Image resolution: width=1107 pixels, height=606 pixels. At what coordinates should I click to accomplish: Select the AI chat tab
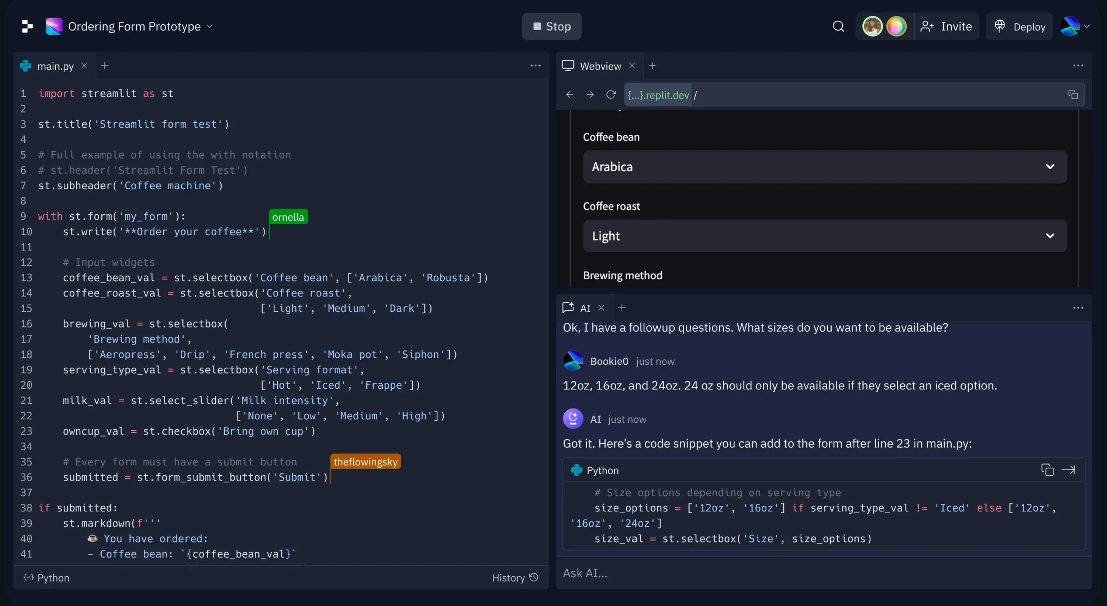(585, 308)
